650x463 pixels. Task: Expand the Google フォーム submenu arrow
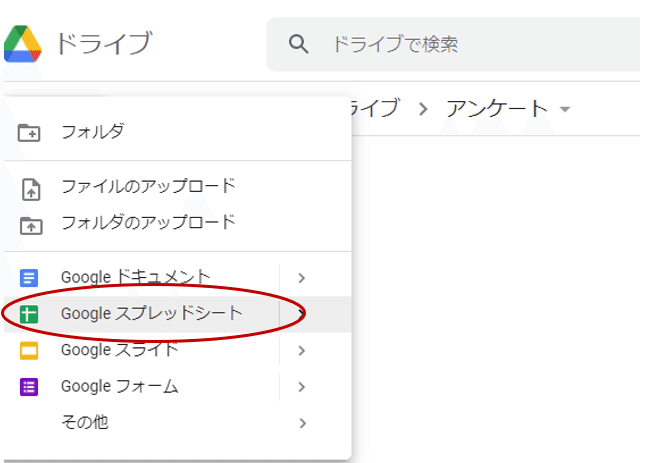pos(302,387)
